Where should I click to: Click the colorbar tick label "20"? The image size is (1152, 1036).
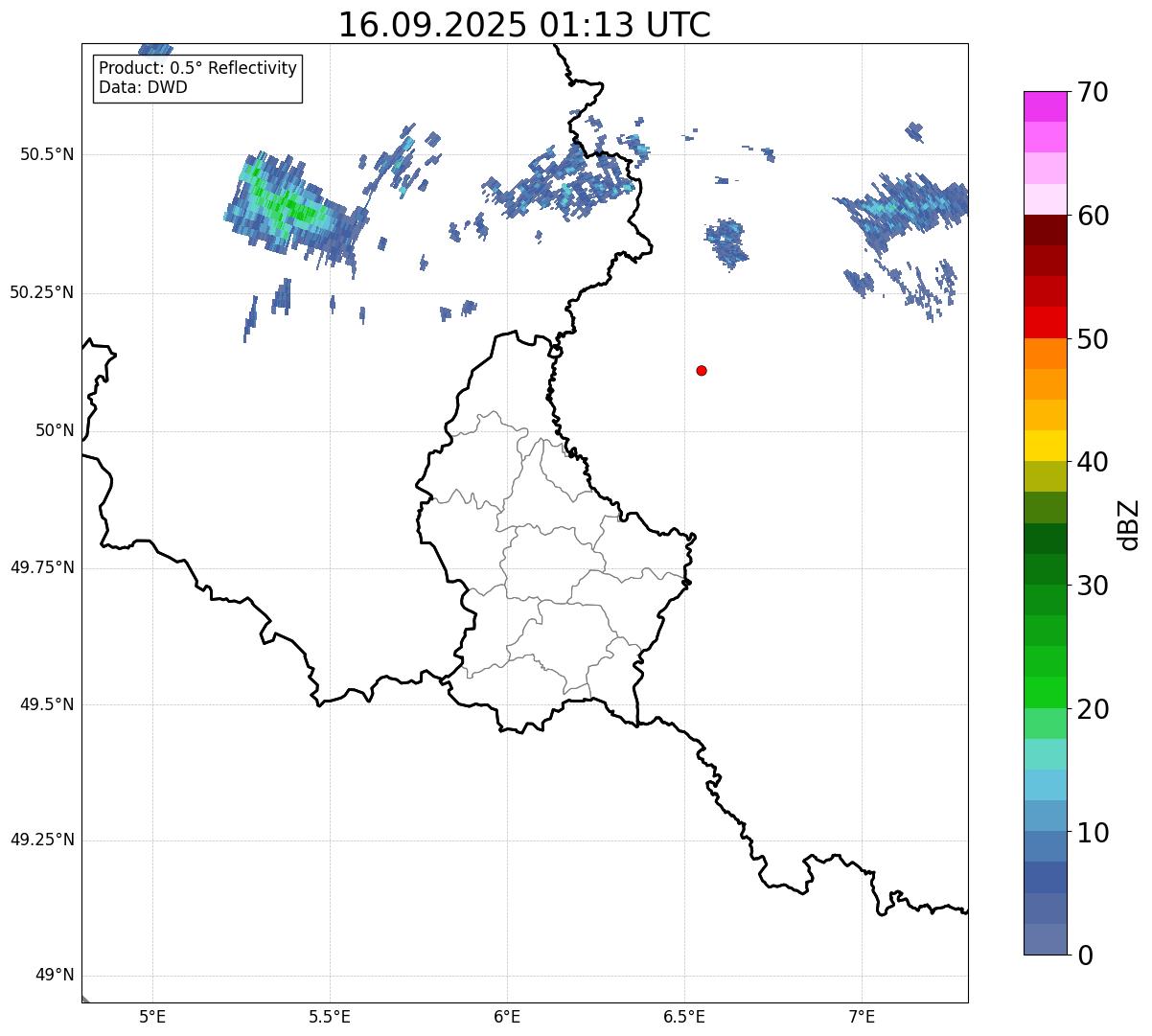point(1091,710)
